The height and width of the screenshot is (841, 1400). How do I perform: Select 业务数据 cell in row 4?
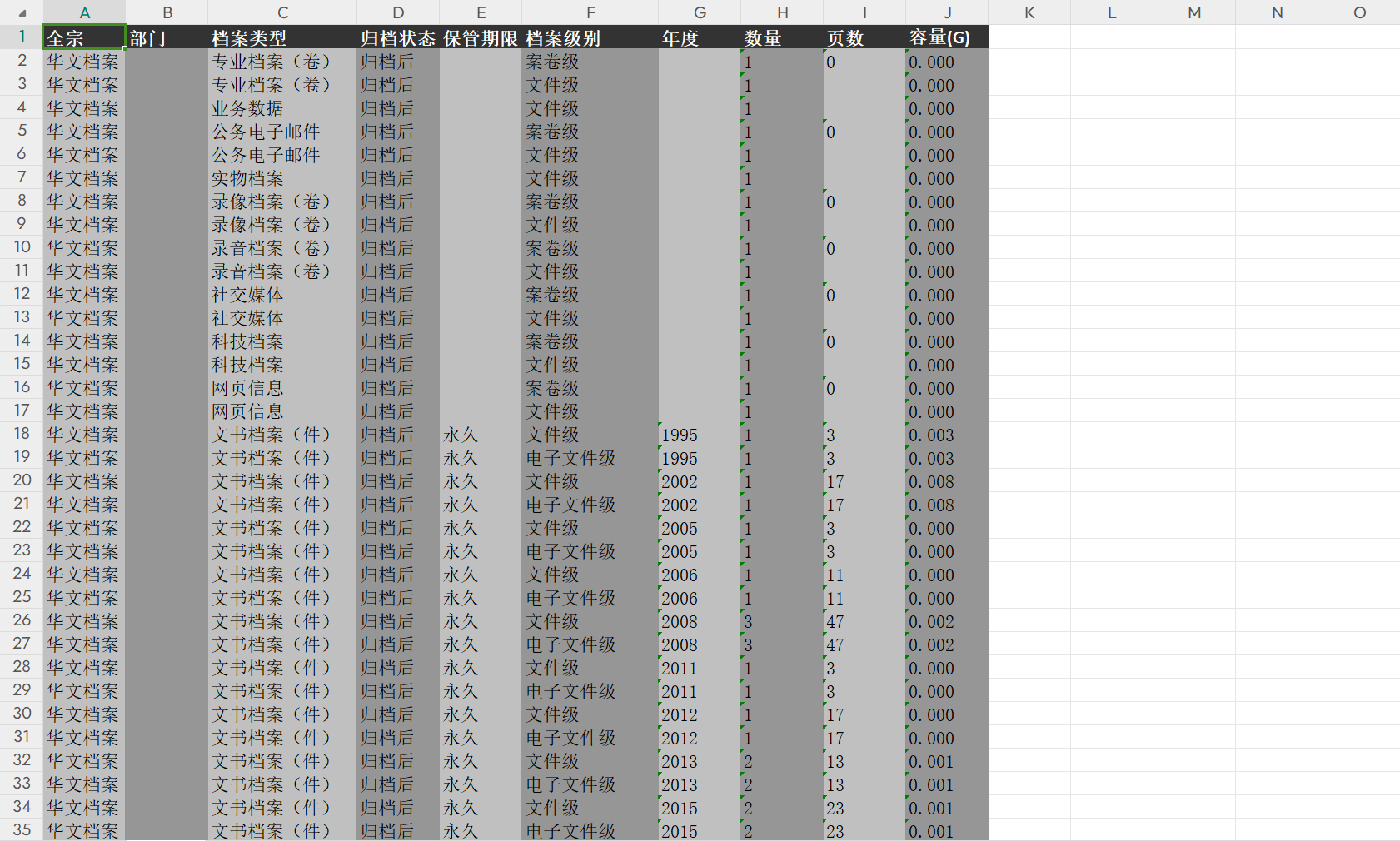[282, 108]
